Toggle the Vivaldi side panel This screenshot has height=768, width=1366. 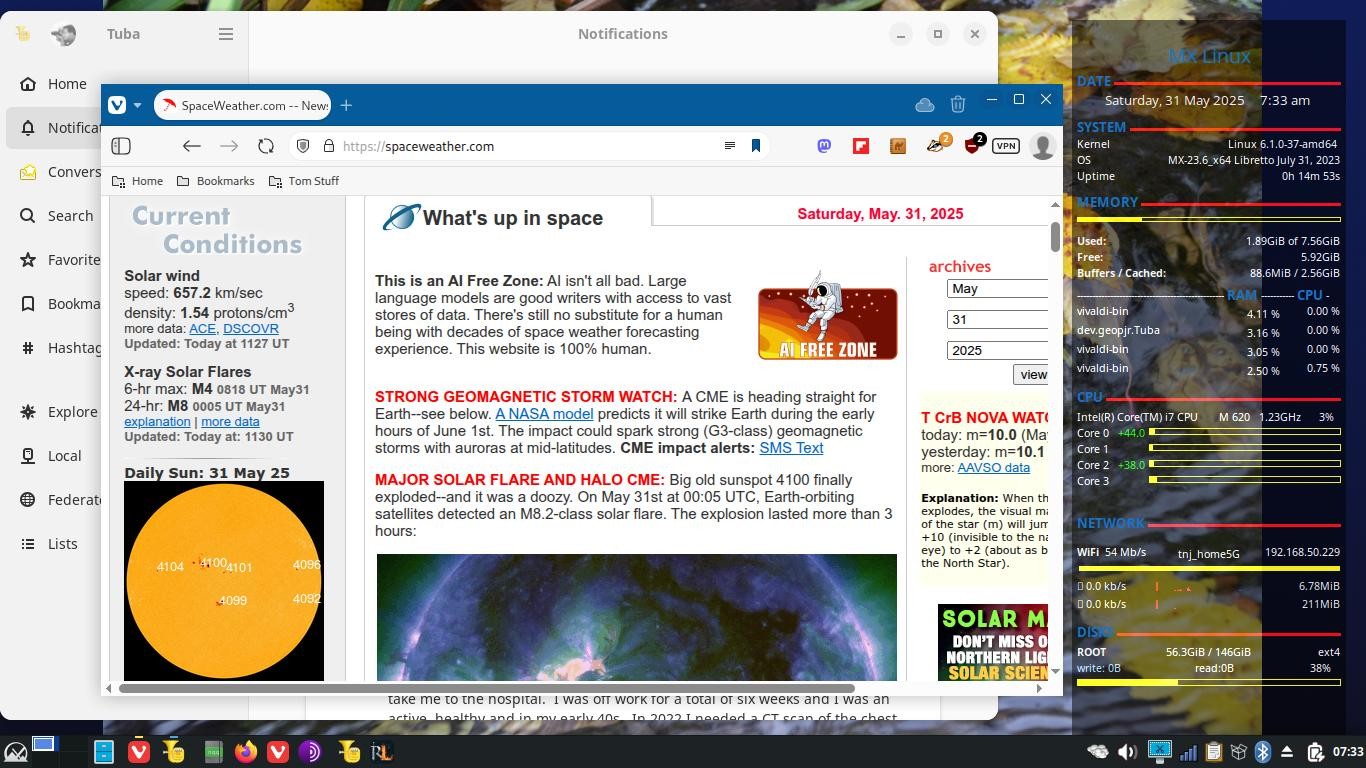pos(121,146)
